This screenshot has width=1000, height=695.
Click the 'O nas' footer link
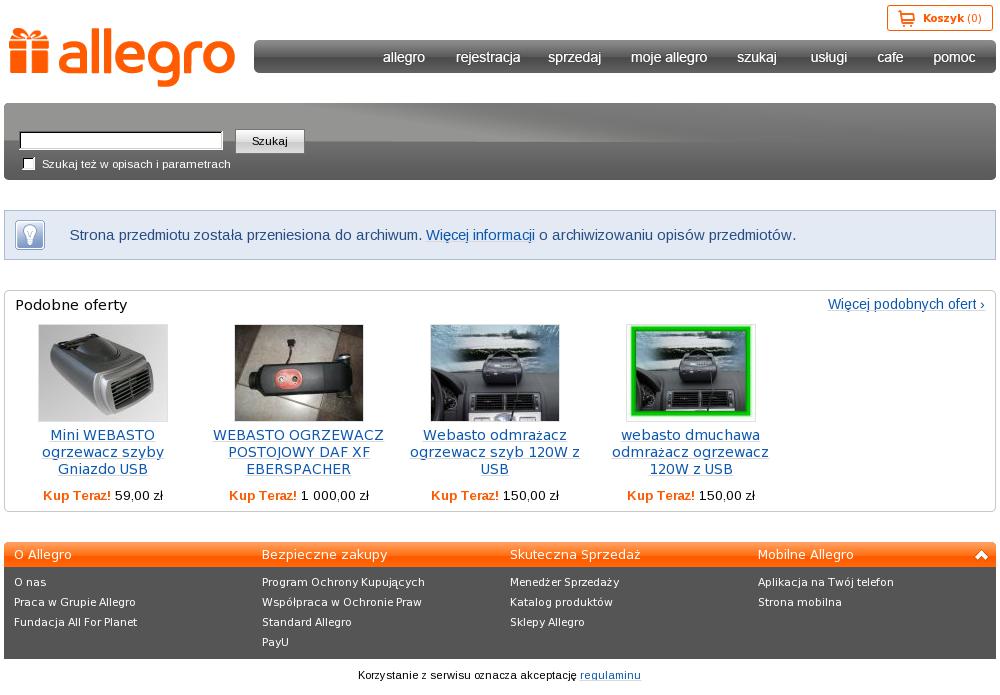[30, 582]
